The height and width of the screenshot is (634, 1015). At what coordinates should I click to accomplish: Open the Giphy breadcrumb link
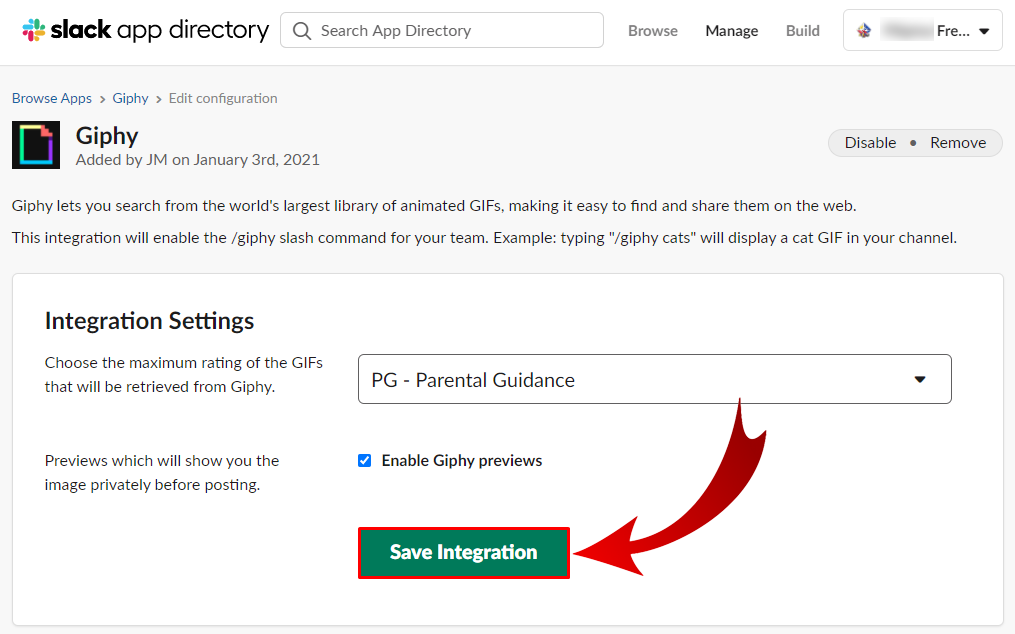click(x=130, y=99)
